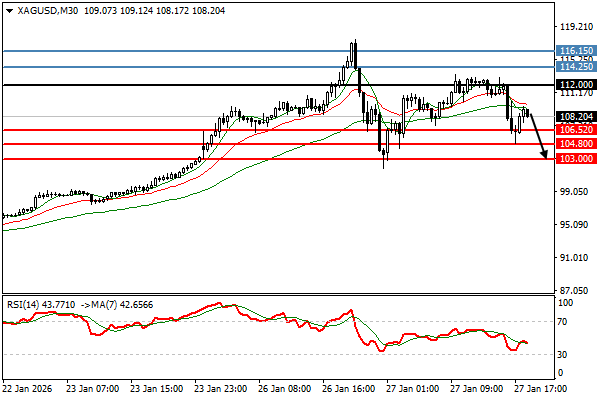
Task: Select the 114.250 blue price label
Action: click(577, 66)
